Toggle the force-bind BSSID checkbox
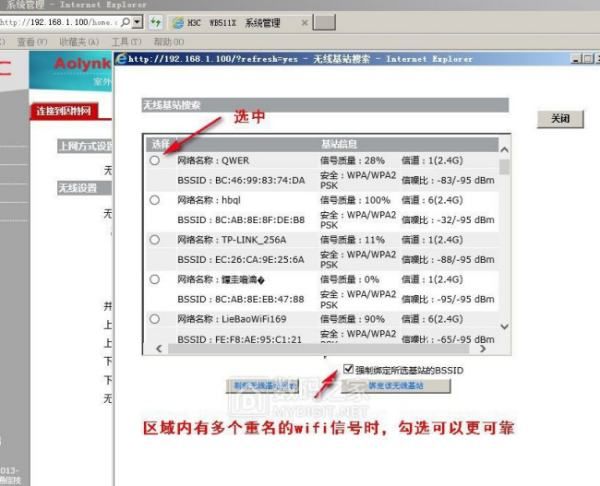 [347, 369]
